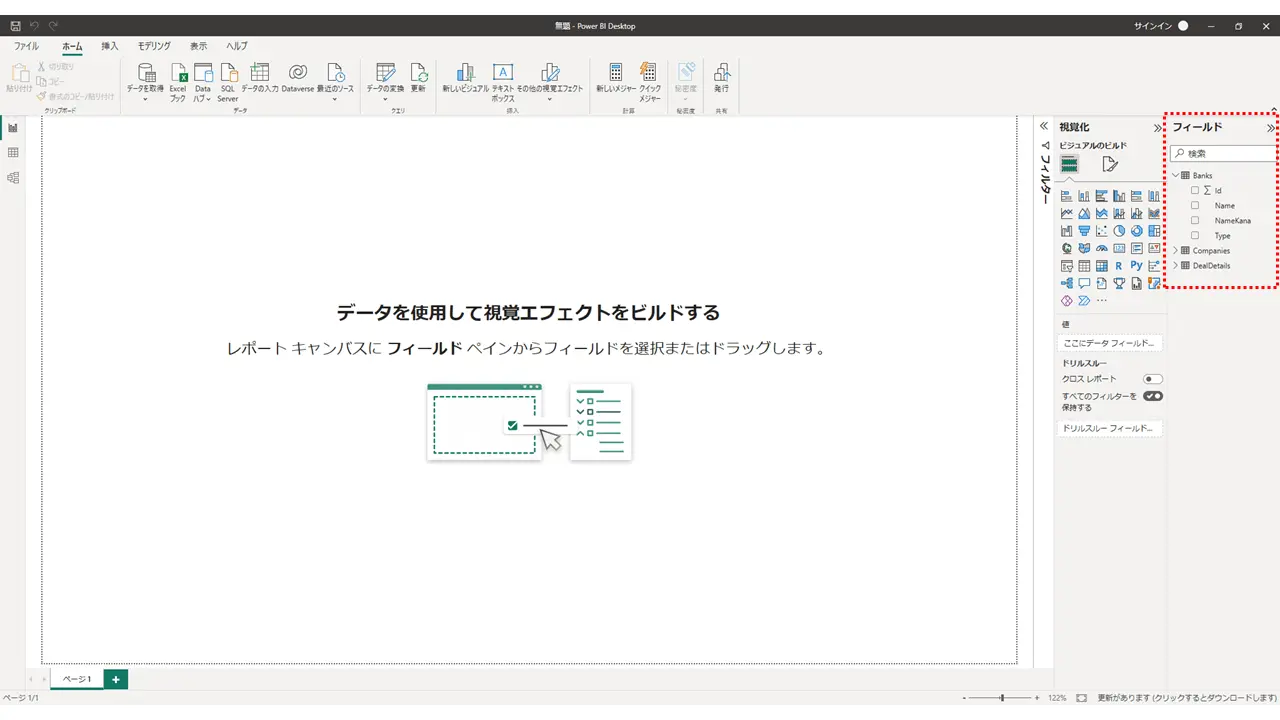Select the R script visual icon
Image resolution: width=1280 pixels, height=720 pixels.
point(1119,266)
